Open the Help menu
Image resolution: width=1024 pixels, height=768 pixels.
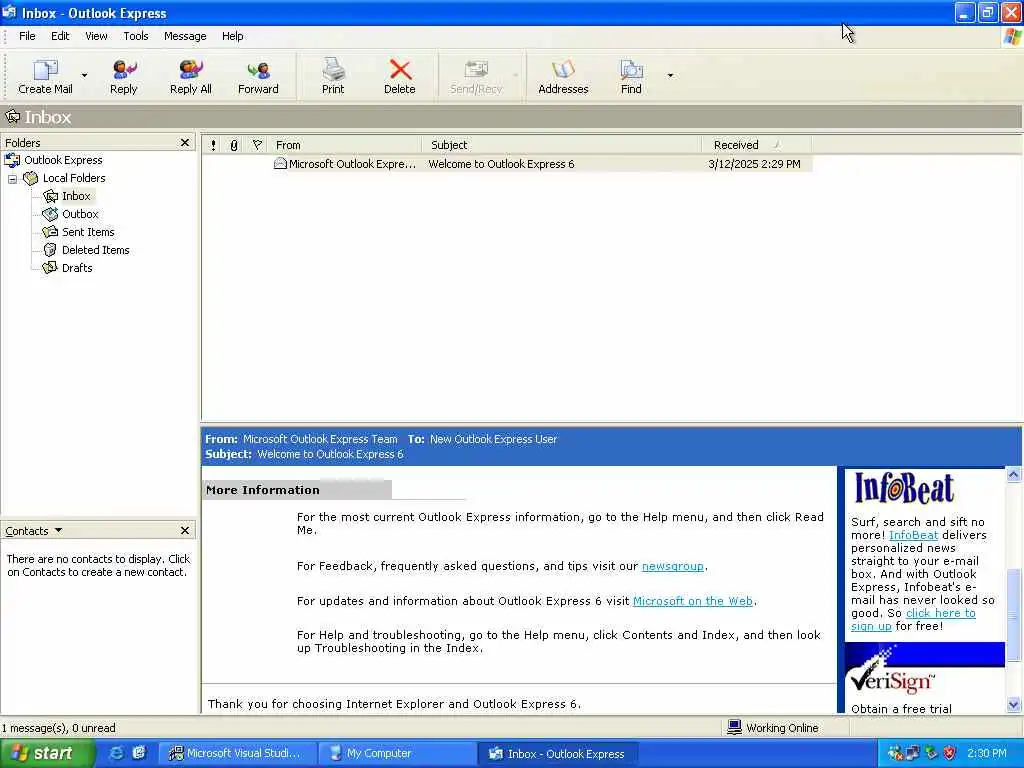pyautogui.click(x=232, y=36)
